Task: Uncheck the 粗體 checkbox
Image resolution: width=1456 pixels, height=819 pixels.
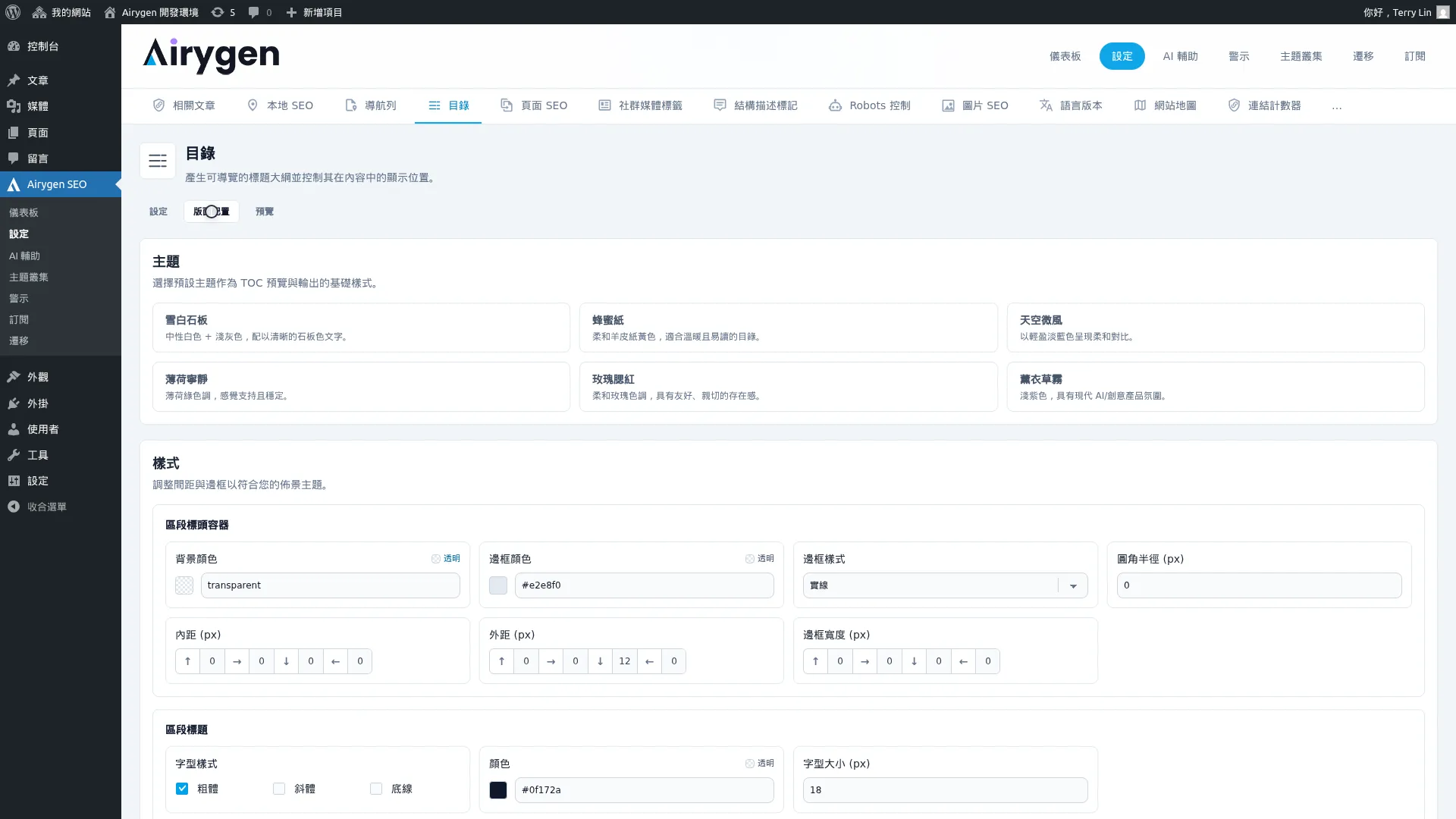Action: pos(182,789)
